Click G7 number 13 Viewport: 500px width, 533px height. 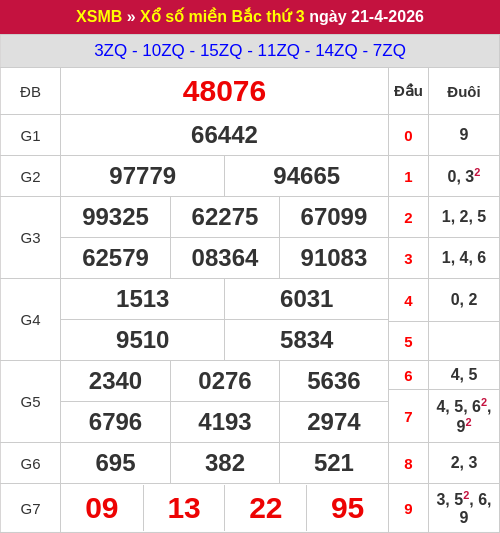184,509
